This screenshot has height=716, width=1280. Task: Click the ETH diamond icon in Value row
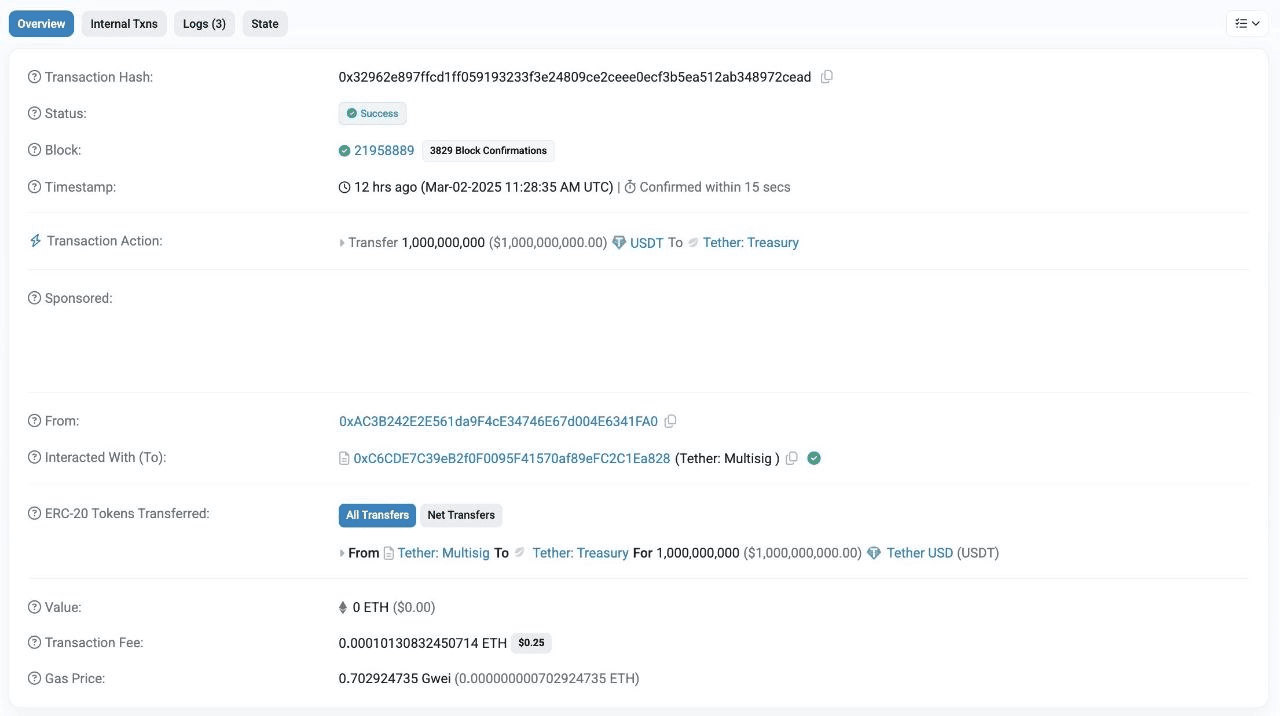[344, 607]
